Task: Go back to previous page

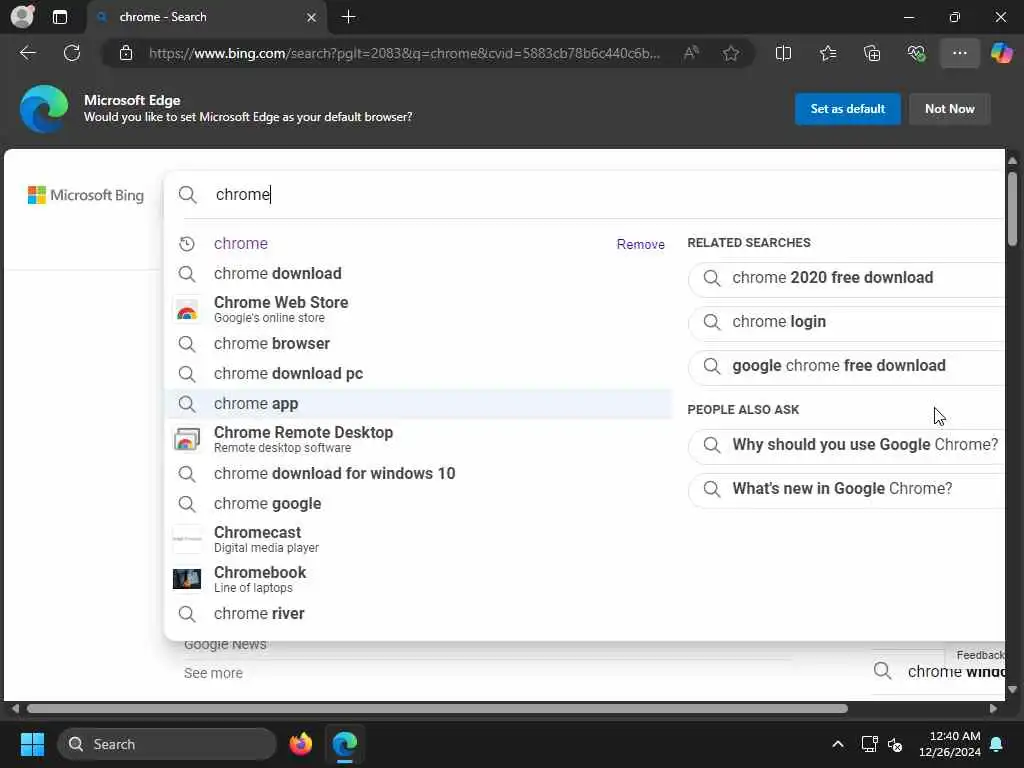Action: (27, 53)
